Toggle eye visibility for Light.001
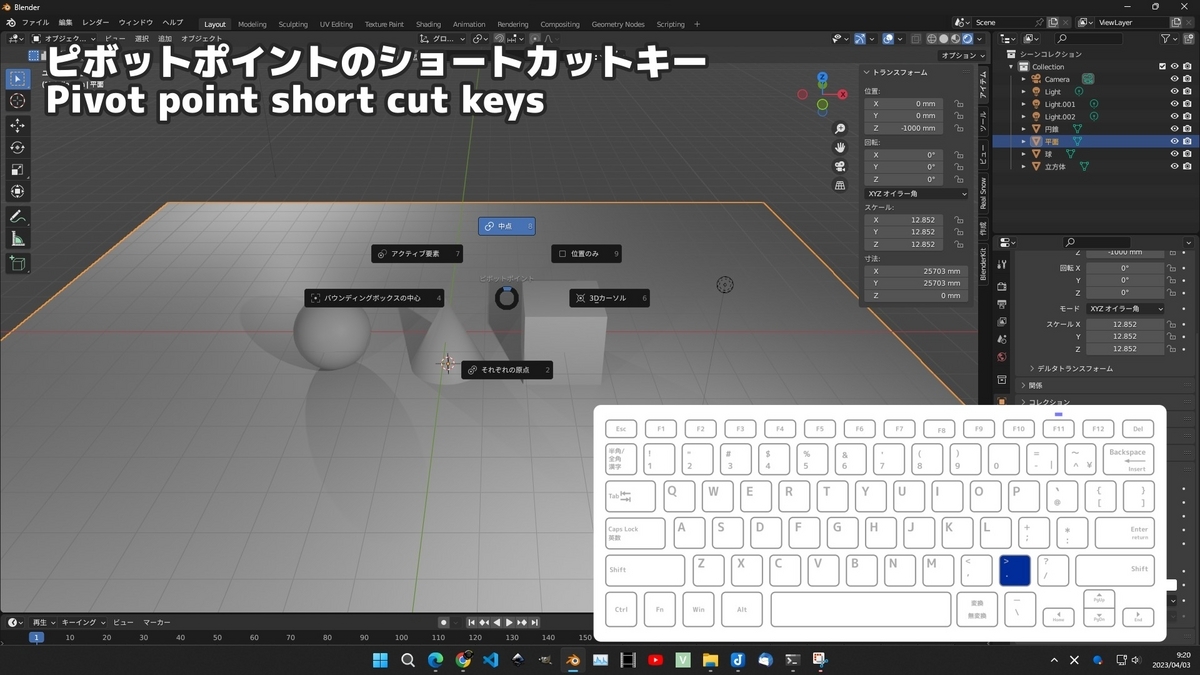The image size is (1200, 675). tap(1174, 104)
